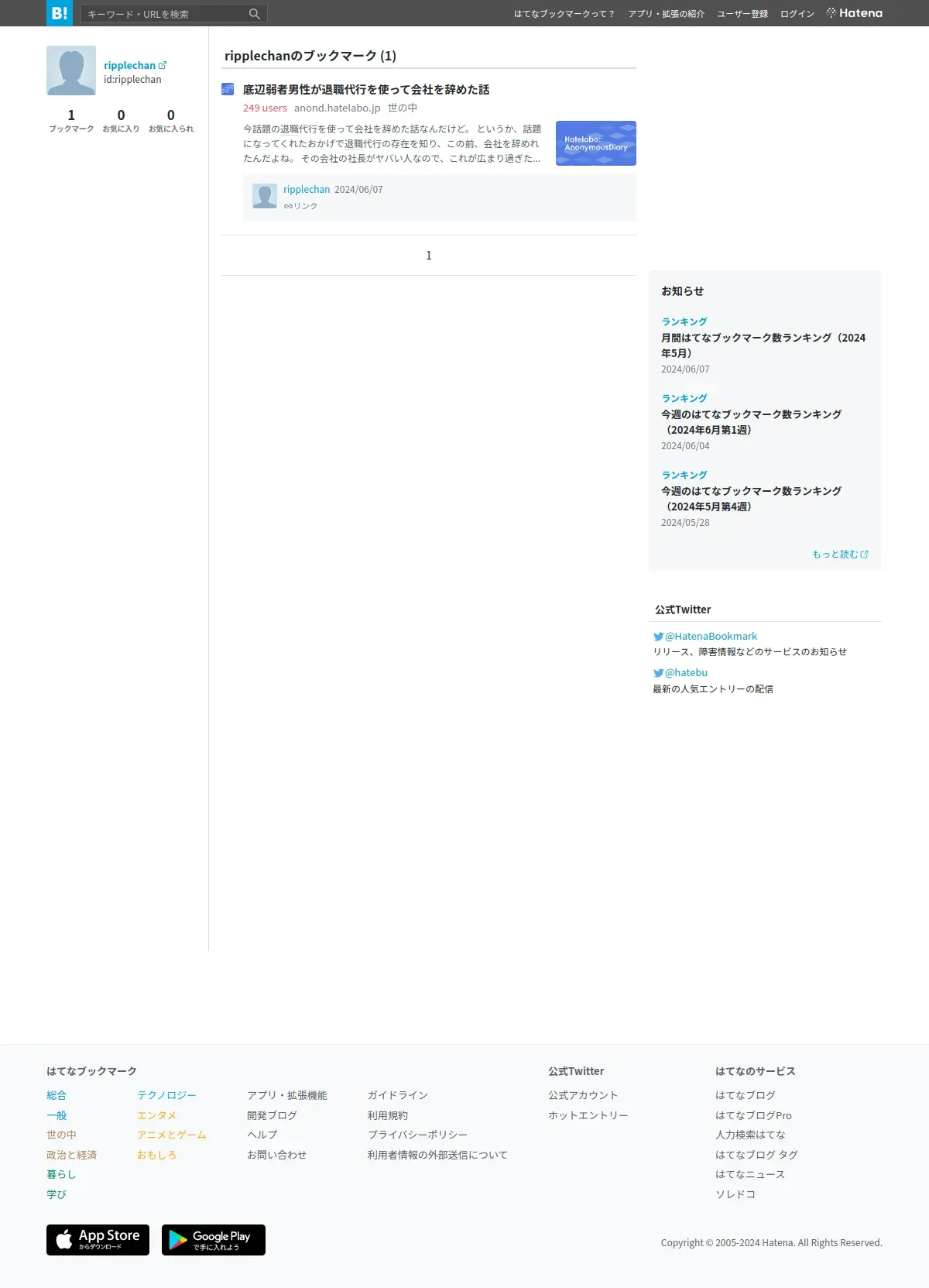Open footer プライバシーポリシー link
The image size is (929, 1288).
[x=417, y=1135]
